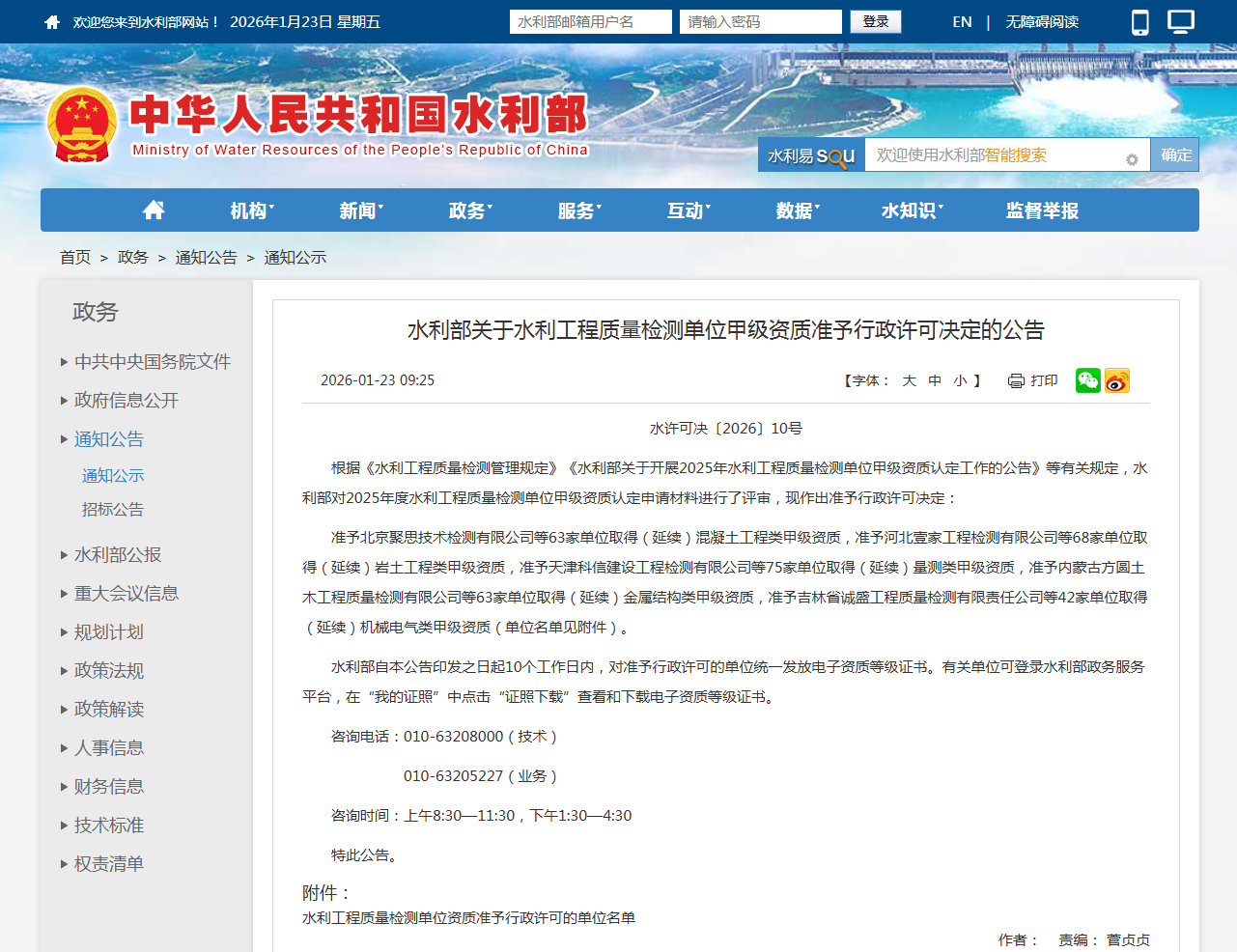Screen dimensions: 1237x952
Task: Click the smart search input field
Action: pos(995,155)
